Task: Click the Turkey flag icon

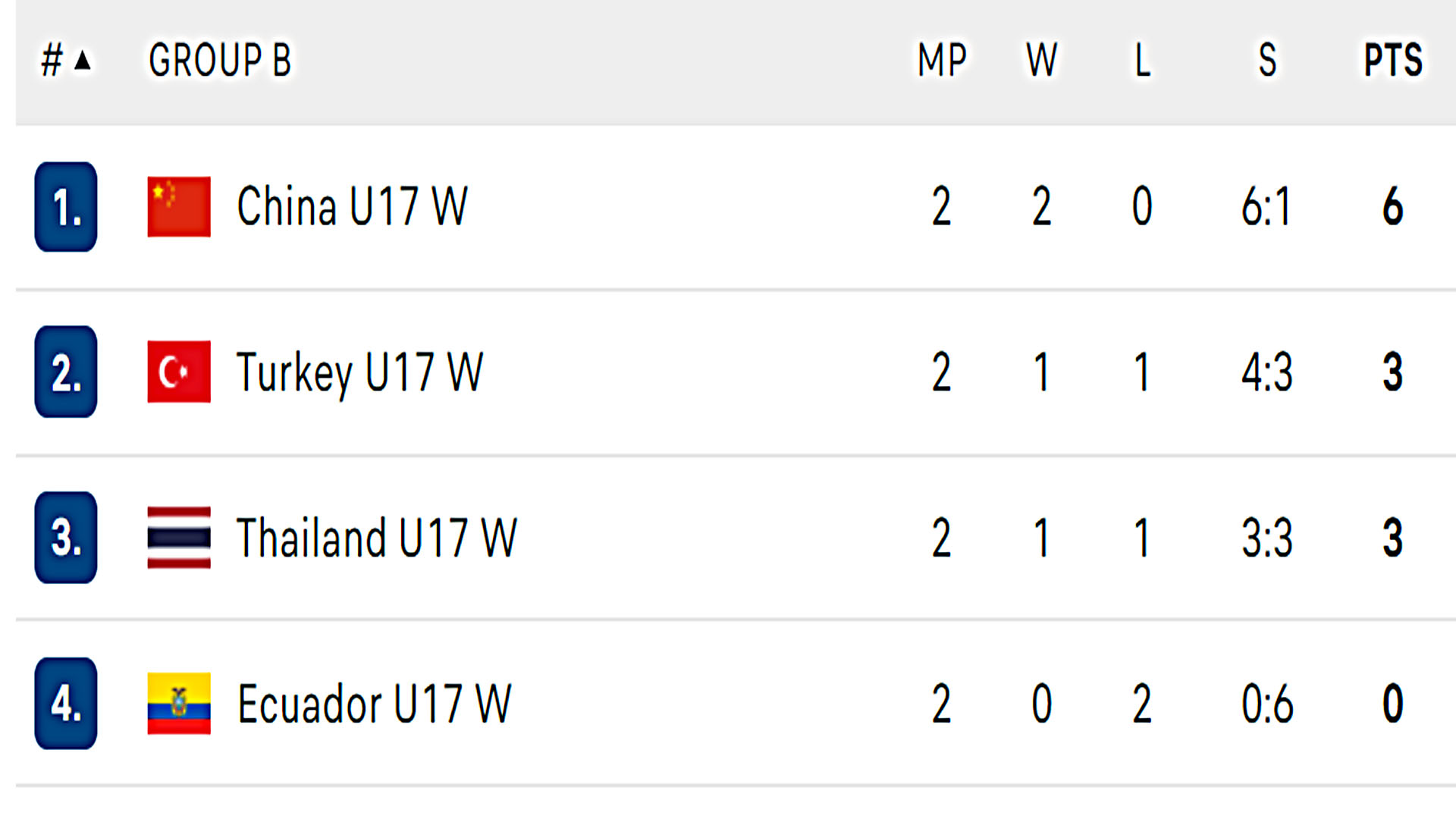Action: click(179, 372)
